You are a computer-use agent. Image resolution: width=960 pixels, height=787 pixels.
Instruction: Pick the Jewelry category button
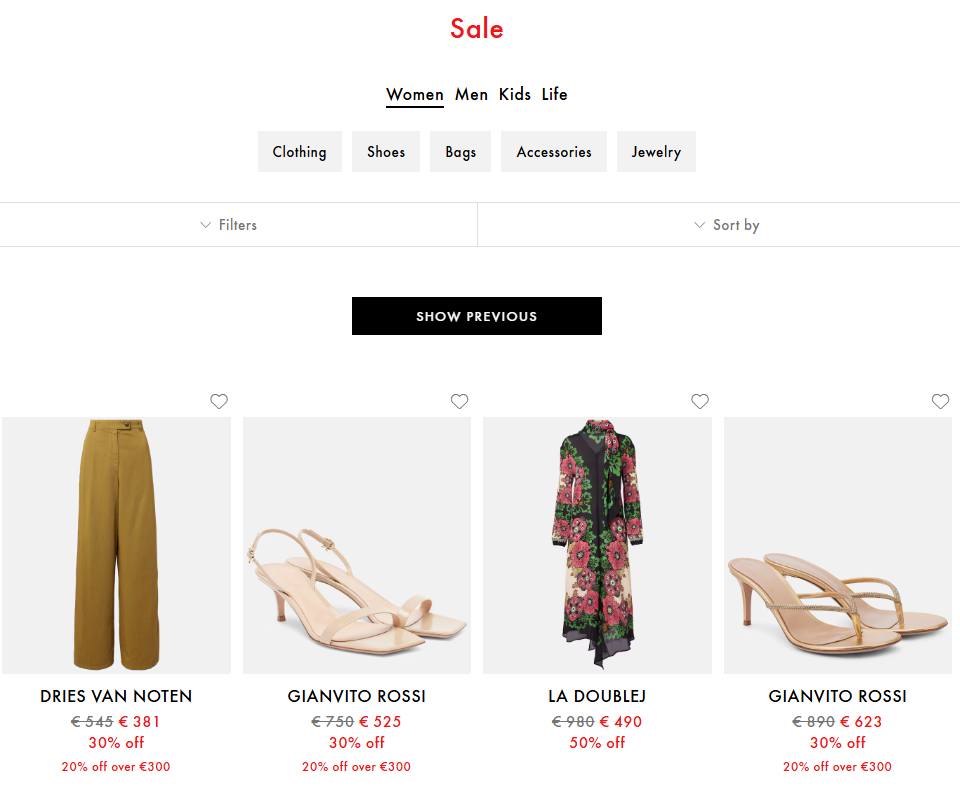tap(656, 152)
